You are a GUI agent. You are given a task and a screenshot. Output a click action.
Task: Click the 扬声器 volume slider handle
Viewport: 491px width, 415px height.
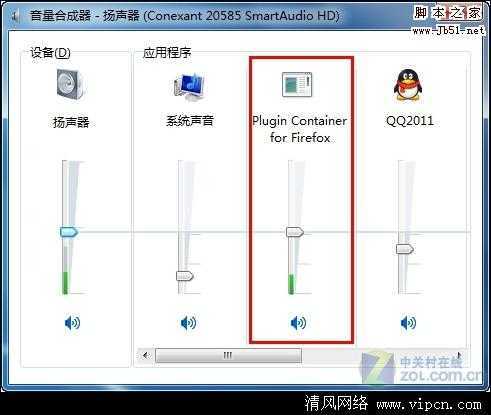coord(69,232)
